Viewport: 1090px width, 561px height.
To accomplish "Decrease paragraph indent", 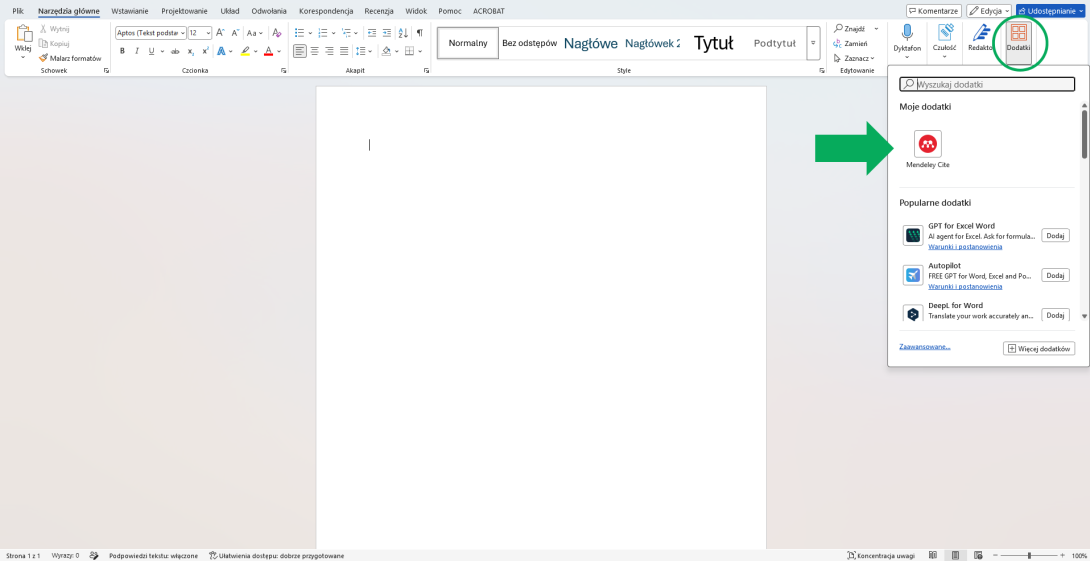I will (371, 33).
